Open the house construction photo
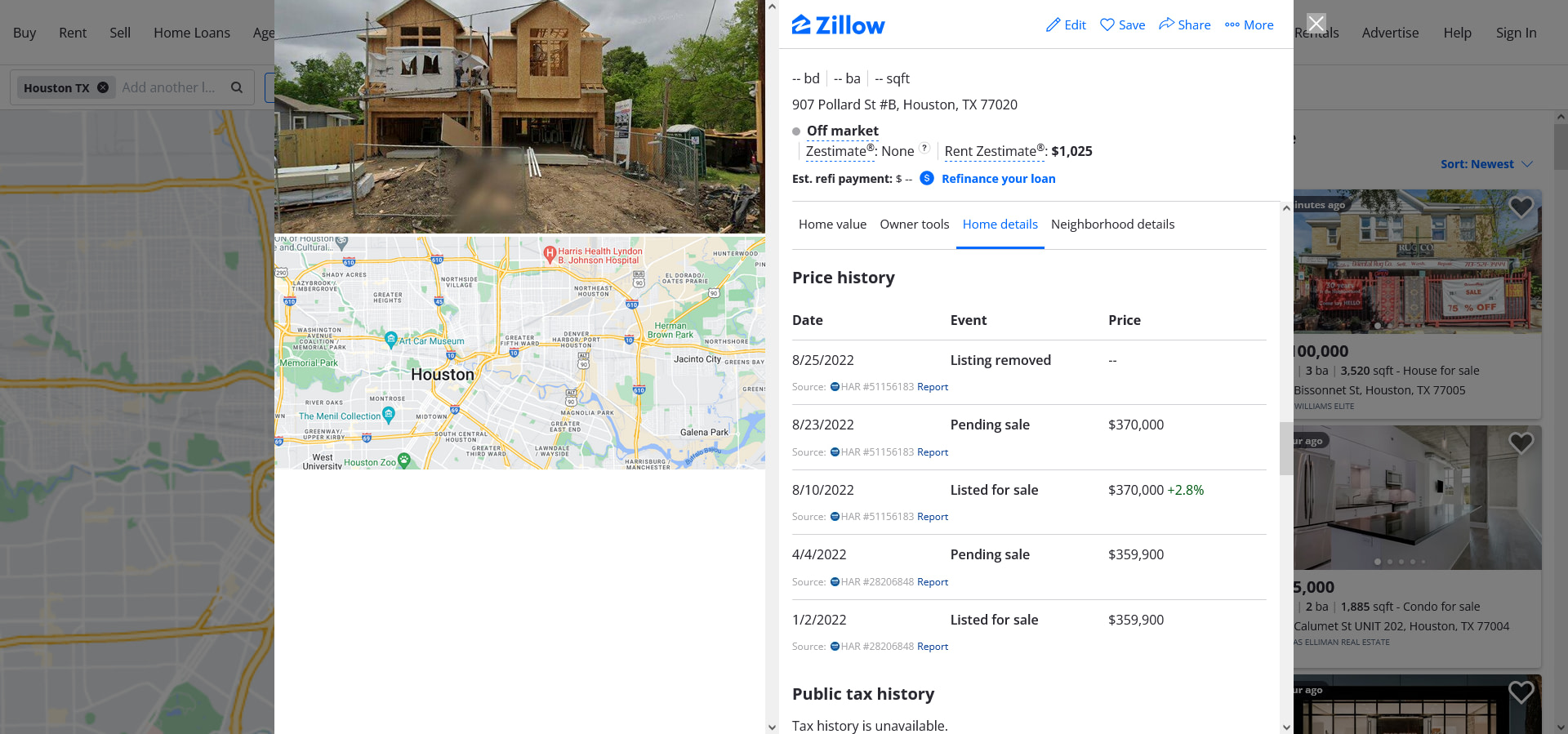 519,117
